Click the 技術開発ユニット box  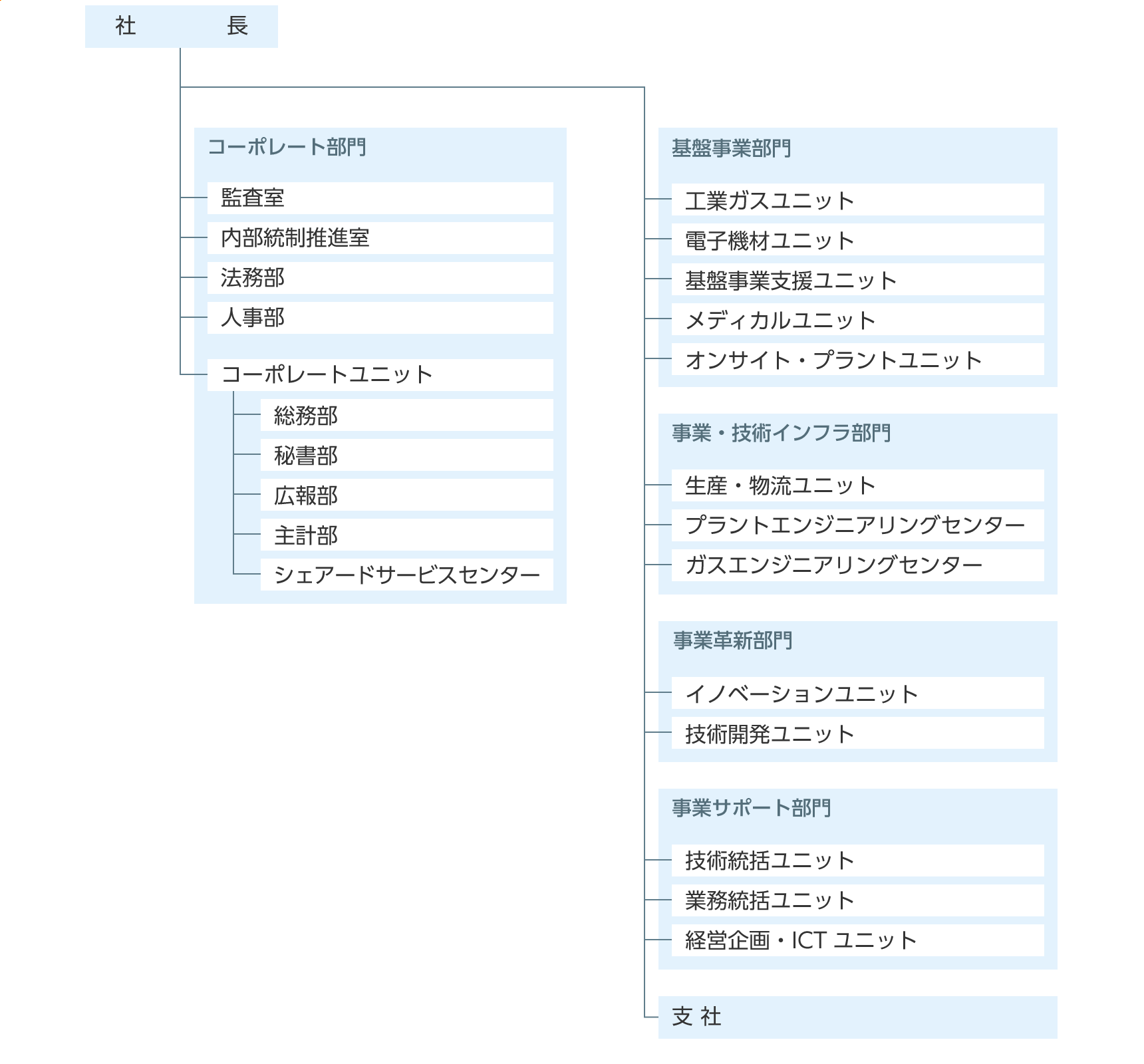tap(857, 733)
